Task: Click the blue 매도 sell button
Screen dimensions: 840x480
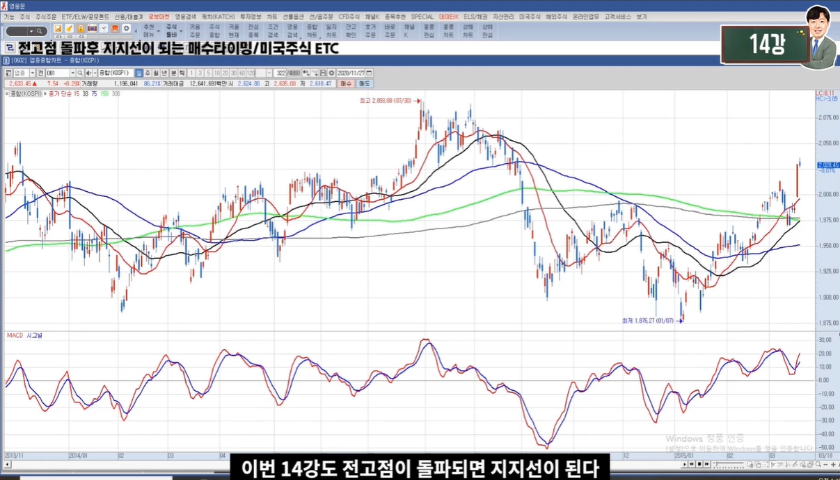Action: pyautogui.click(x=364, y=84)
